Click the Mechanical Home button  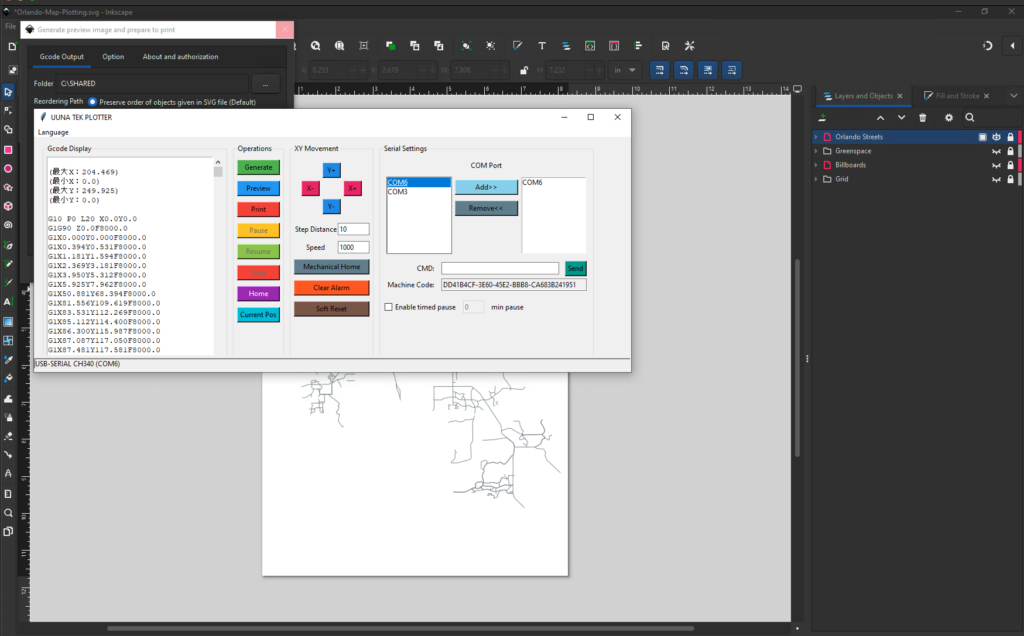pos(331,267)
